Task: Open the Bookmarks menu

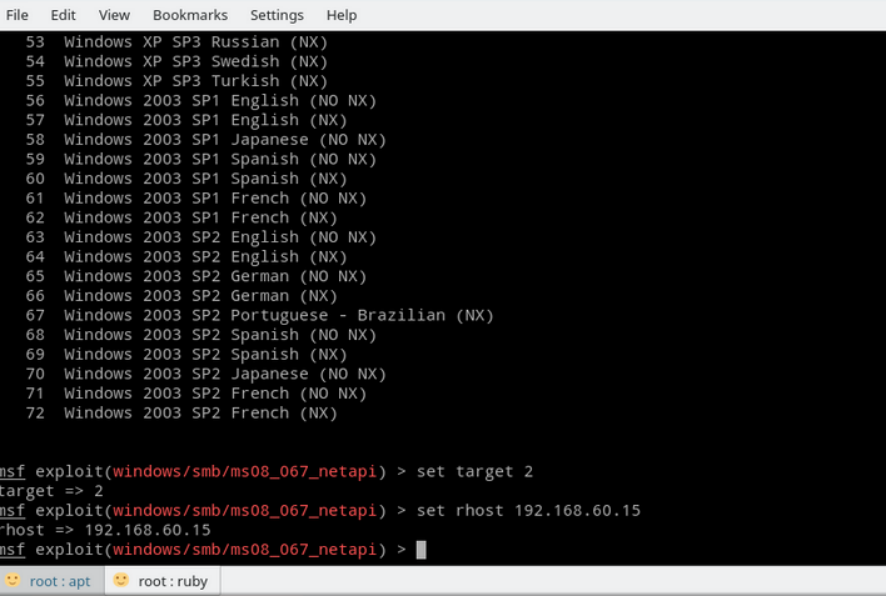Action: 190,15
